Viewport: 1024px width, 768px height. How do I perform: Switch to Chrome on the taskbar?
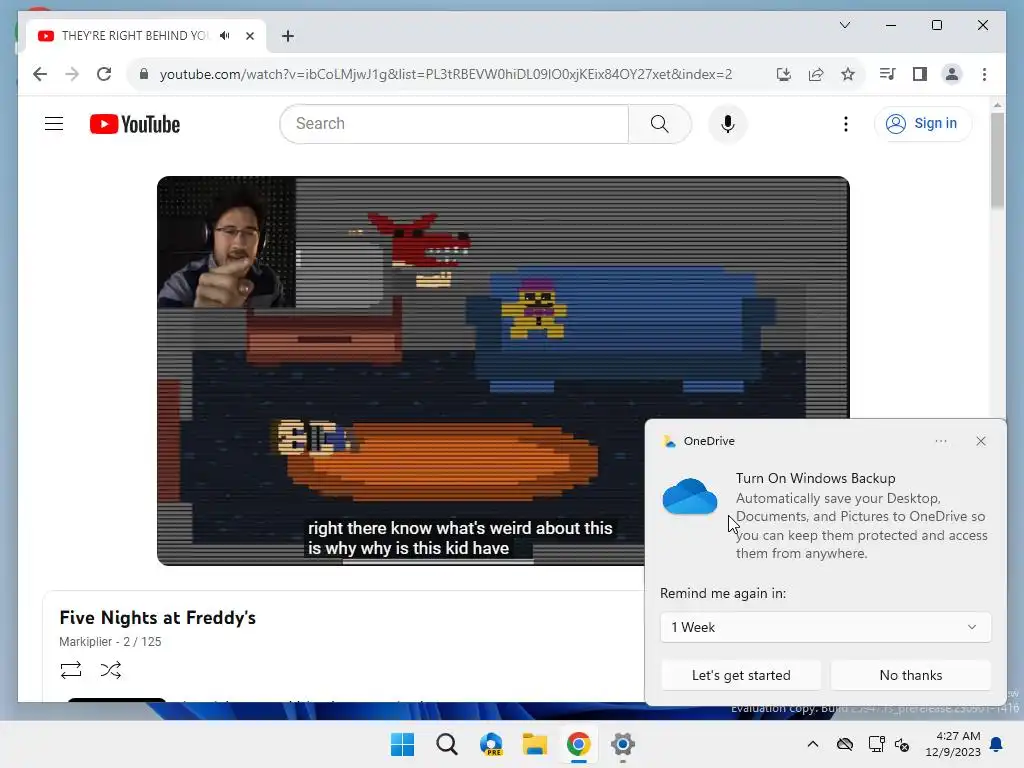[x=579, y=744]
